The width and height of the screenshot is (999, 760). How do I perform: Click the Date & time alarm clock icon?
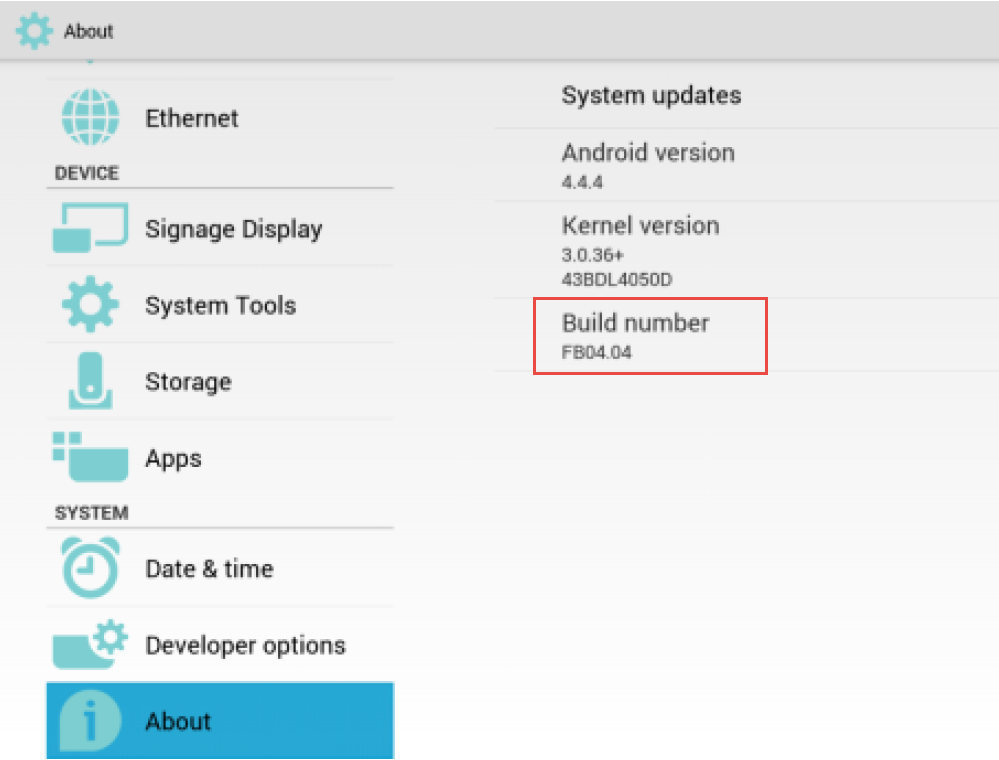90,567
